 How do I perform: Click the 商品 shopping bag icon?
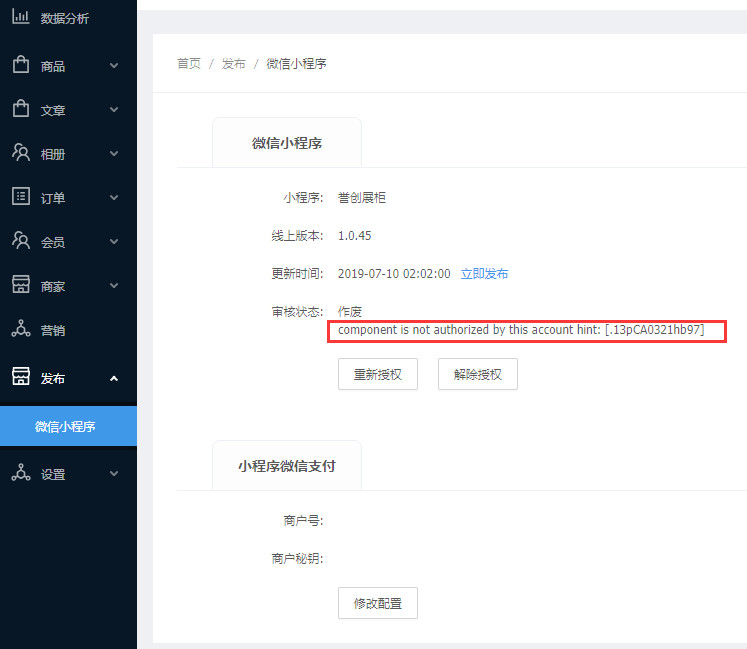20,64
